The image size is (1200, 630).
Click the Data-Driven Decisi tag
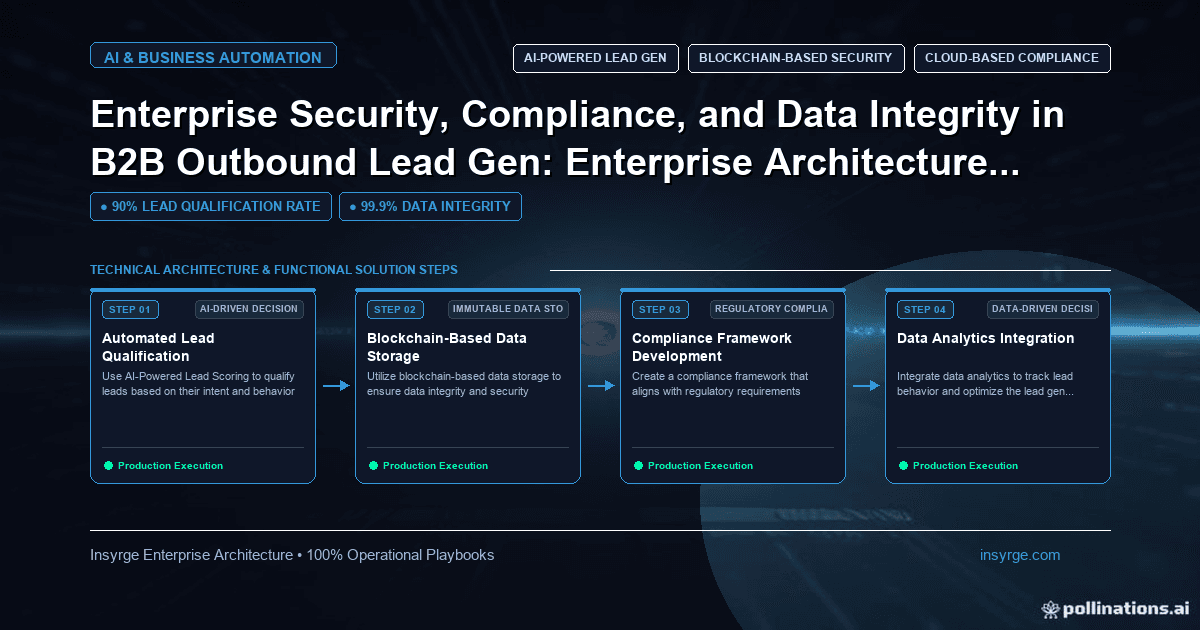coord(1043,309)
